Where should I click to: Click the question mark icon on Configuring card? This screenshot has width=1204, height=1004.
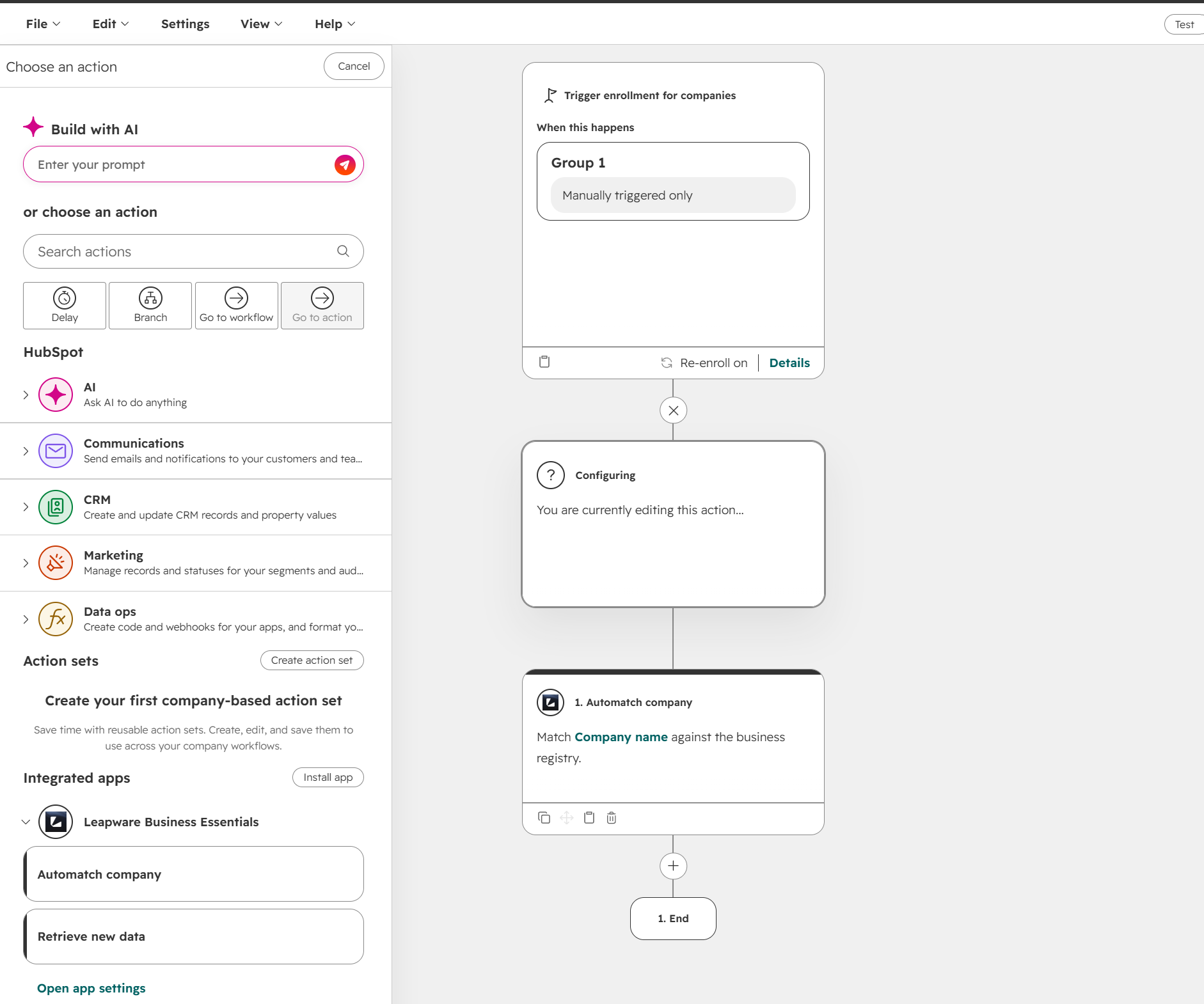click(x=551, y=475)
